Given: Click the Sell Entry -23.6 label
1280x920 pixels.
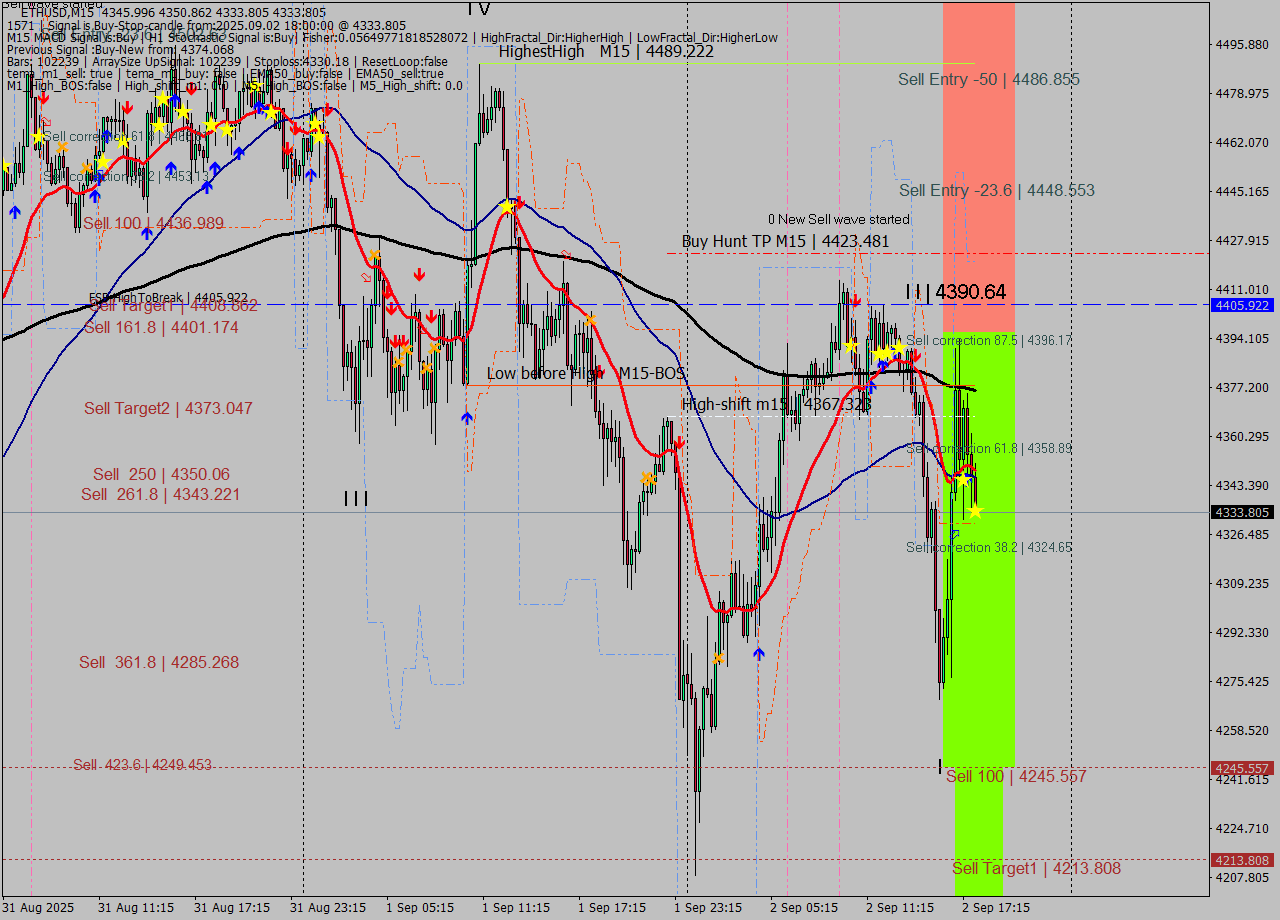Looking at the screenshot, I should pyautogui.click(x=996, y=190).
